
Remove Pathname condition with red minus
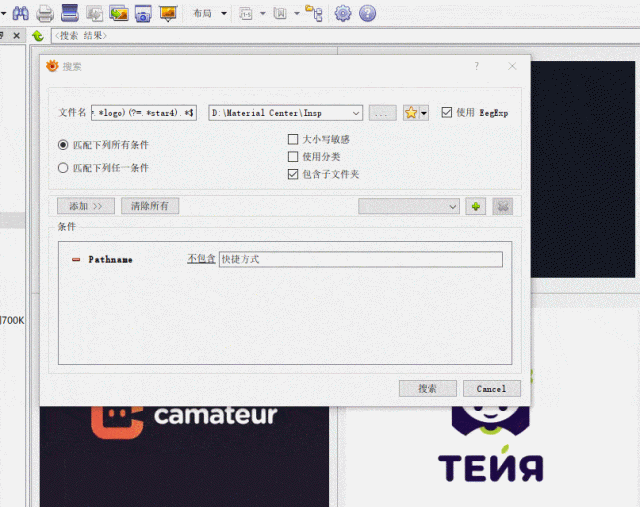(x=76, y=260)
